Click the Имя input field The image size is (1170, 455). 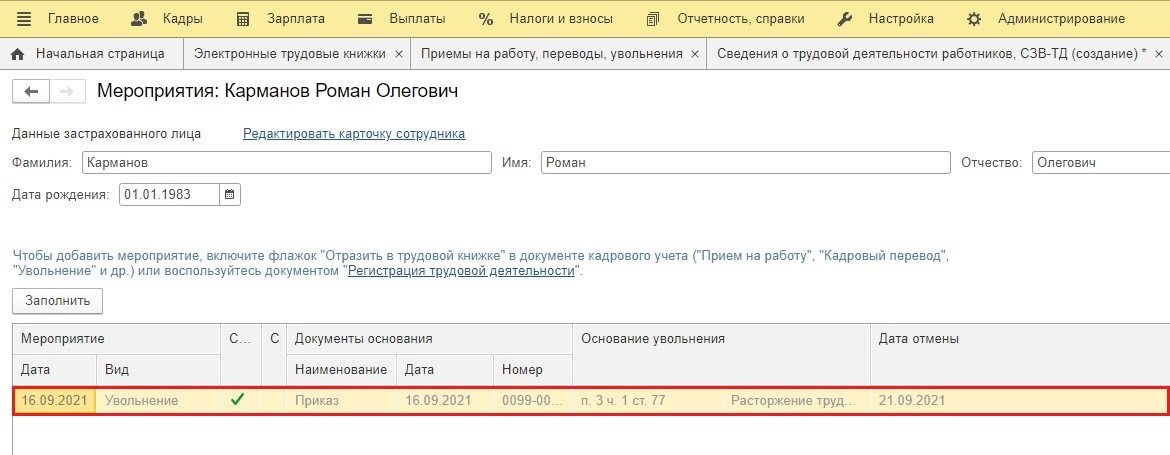[745, 163]
